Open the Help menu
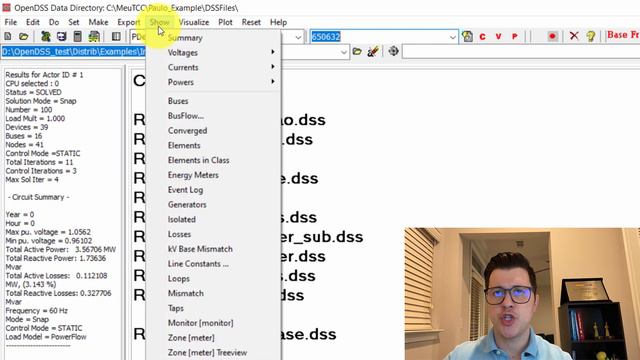Image resolution: width=640 pixels, height=360 pixels. coord(278,22)
